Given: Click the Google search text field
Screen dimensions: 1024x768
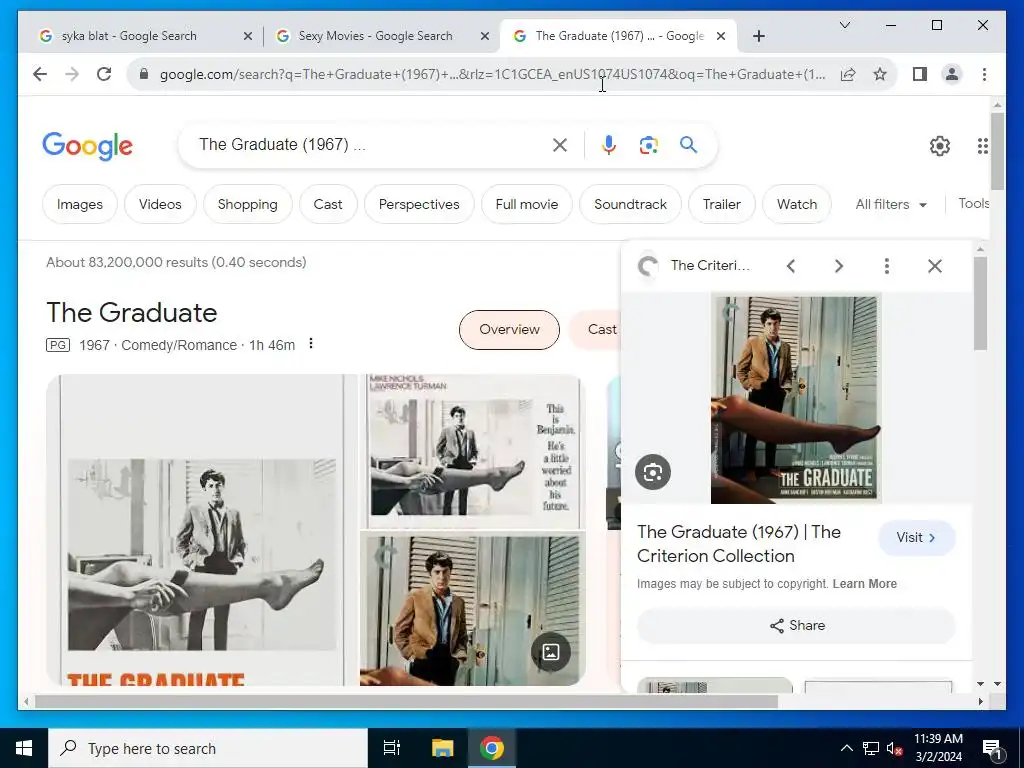Looking at the screenshot, I should pyautogui.click(x=372, y=144).
